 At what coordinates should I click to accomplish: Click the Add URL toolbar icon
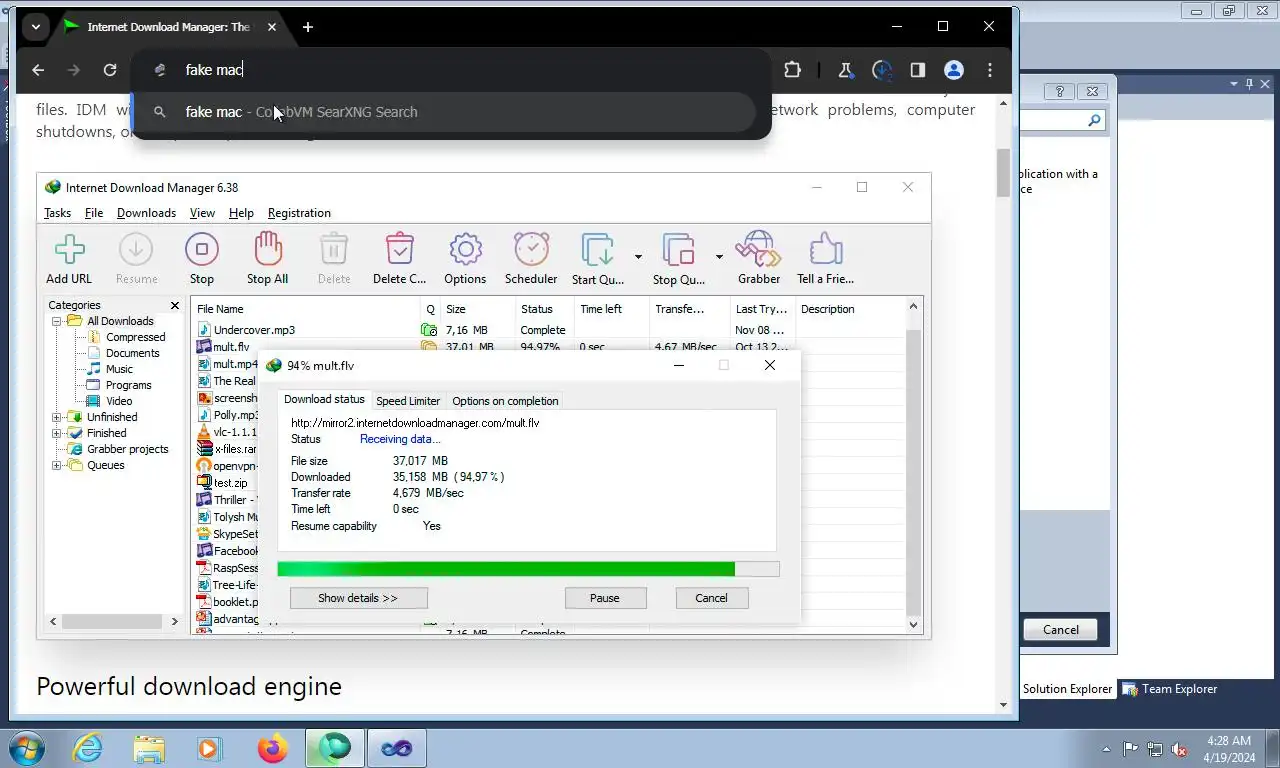pyautogui.click(x=69, y=249)
